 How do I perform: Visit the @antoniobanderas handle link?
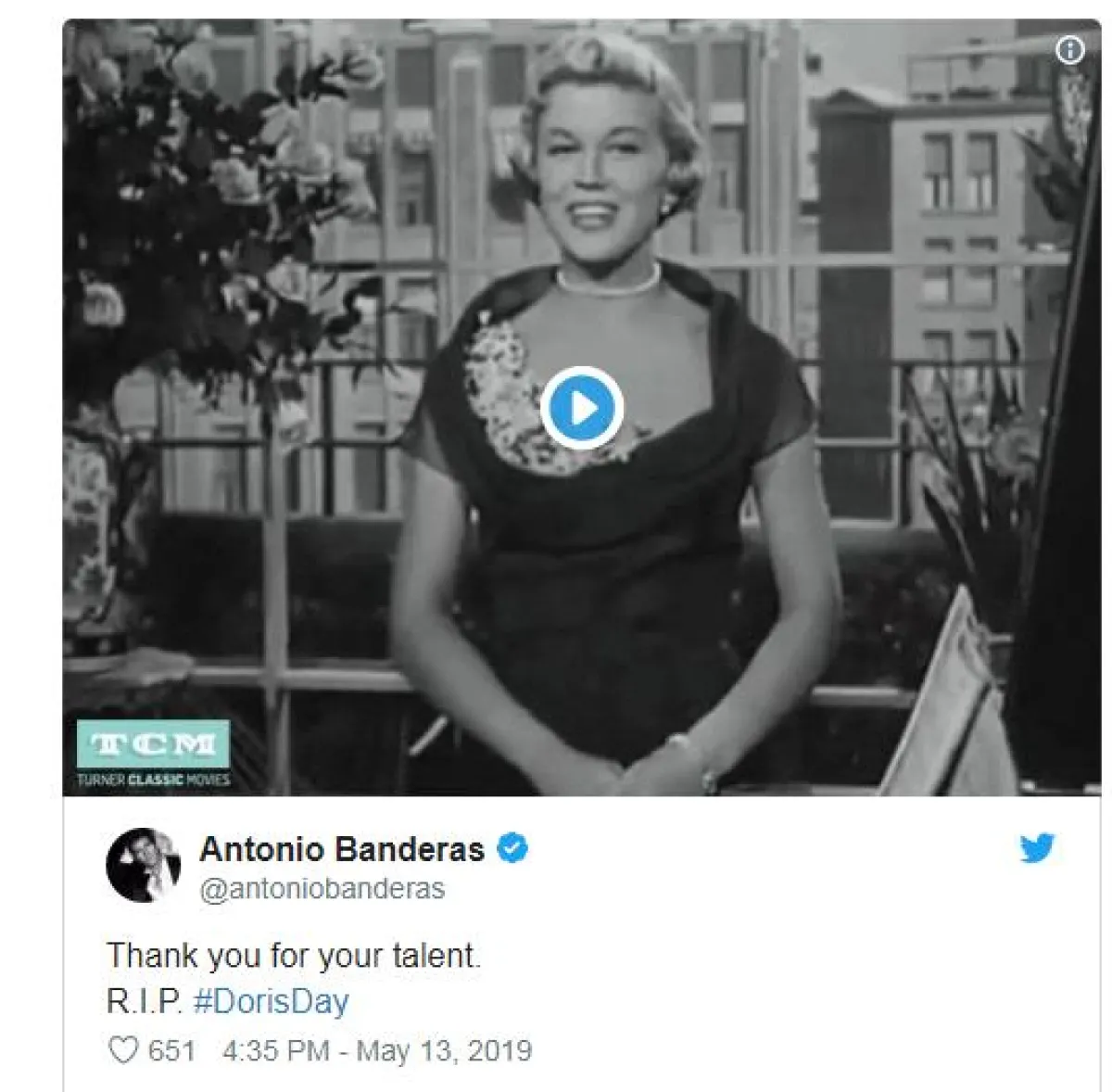pos(322,888)
